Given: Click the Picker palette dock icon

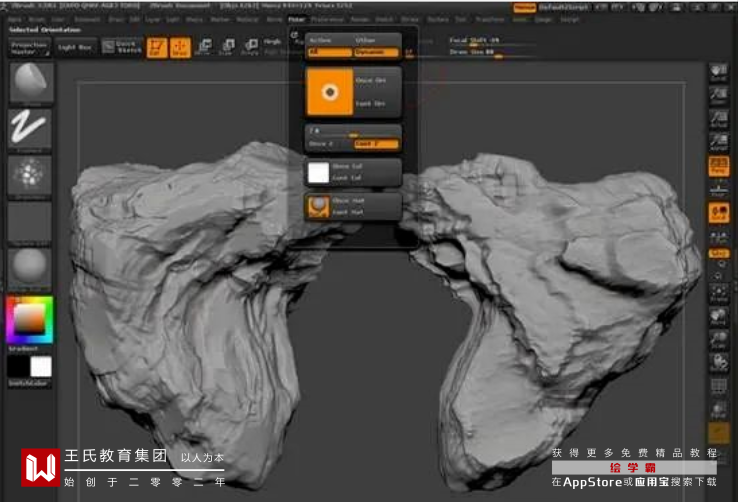Looking at the screenshot, I should [x=295, y=35].
